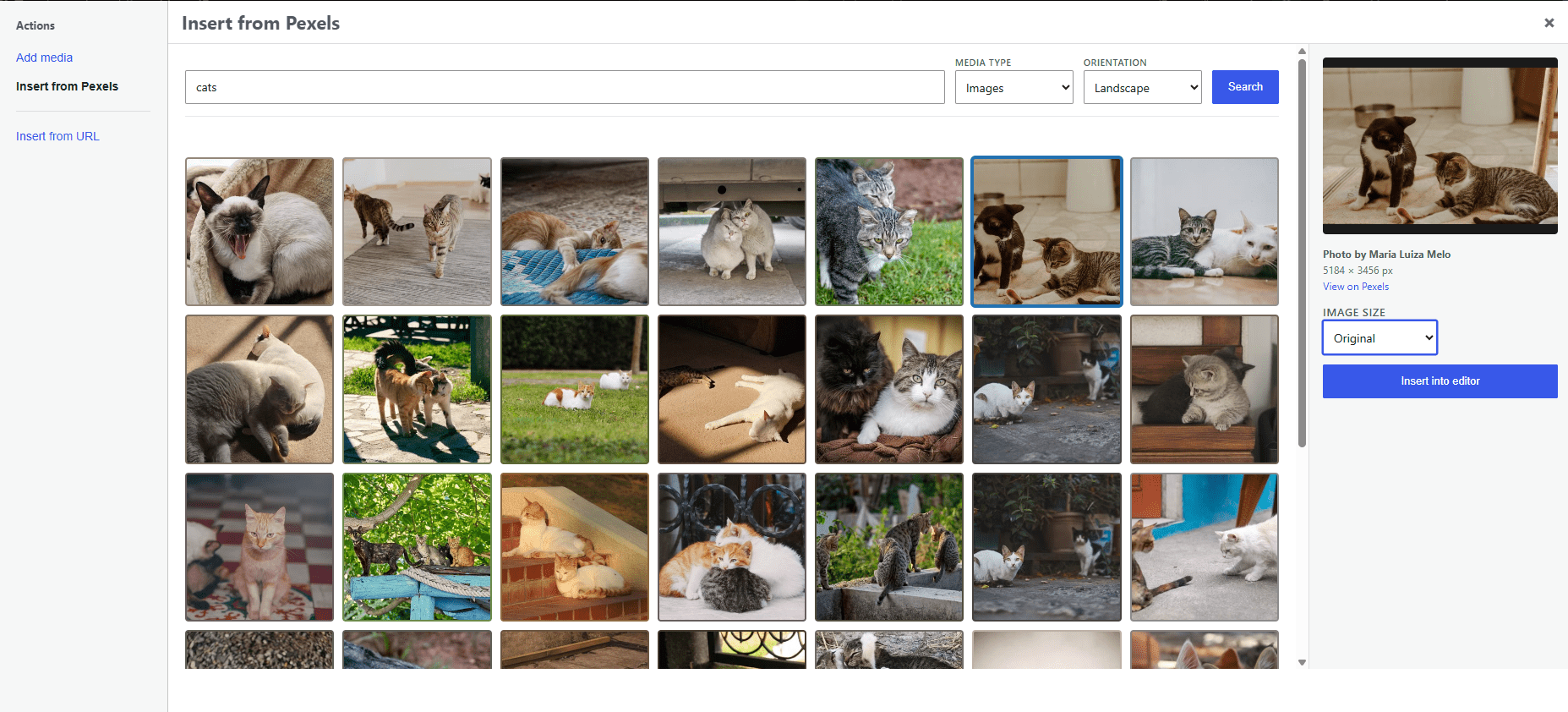Choose two cats resting on brick steps
1568x712 pixels.
(575, 547)
